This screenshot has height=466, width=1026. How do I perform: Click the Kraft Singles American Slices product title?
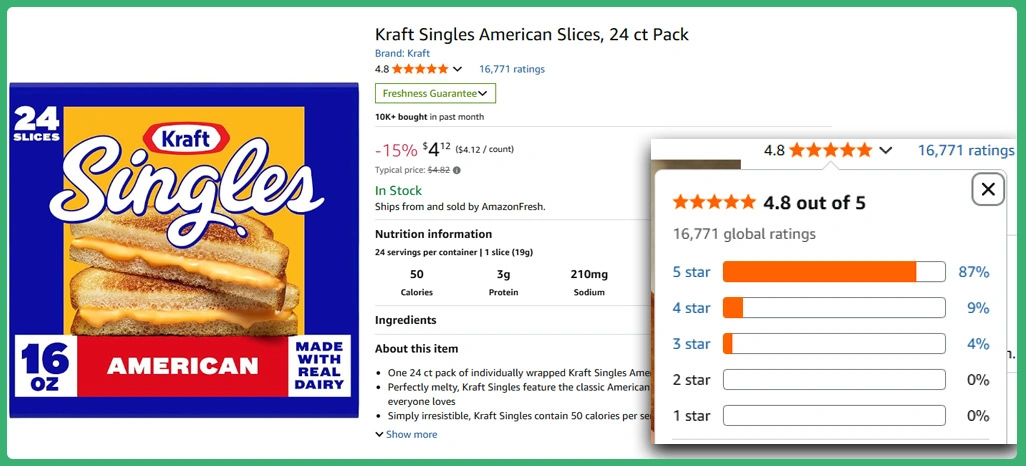point(531,34)
